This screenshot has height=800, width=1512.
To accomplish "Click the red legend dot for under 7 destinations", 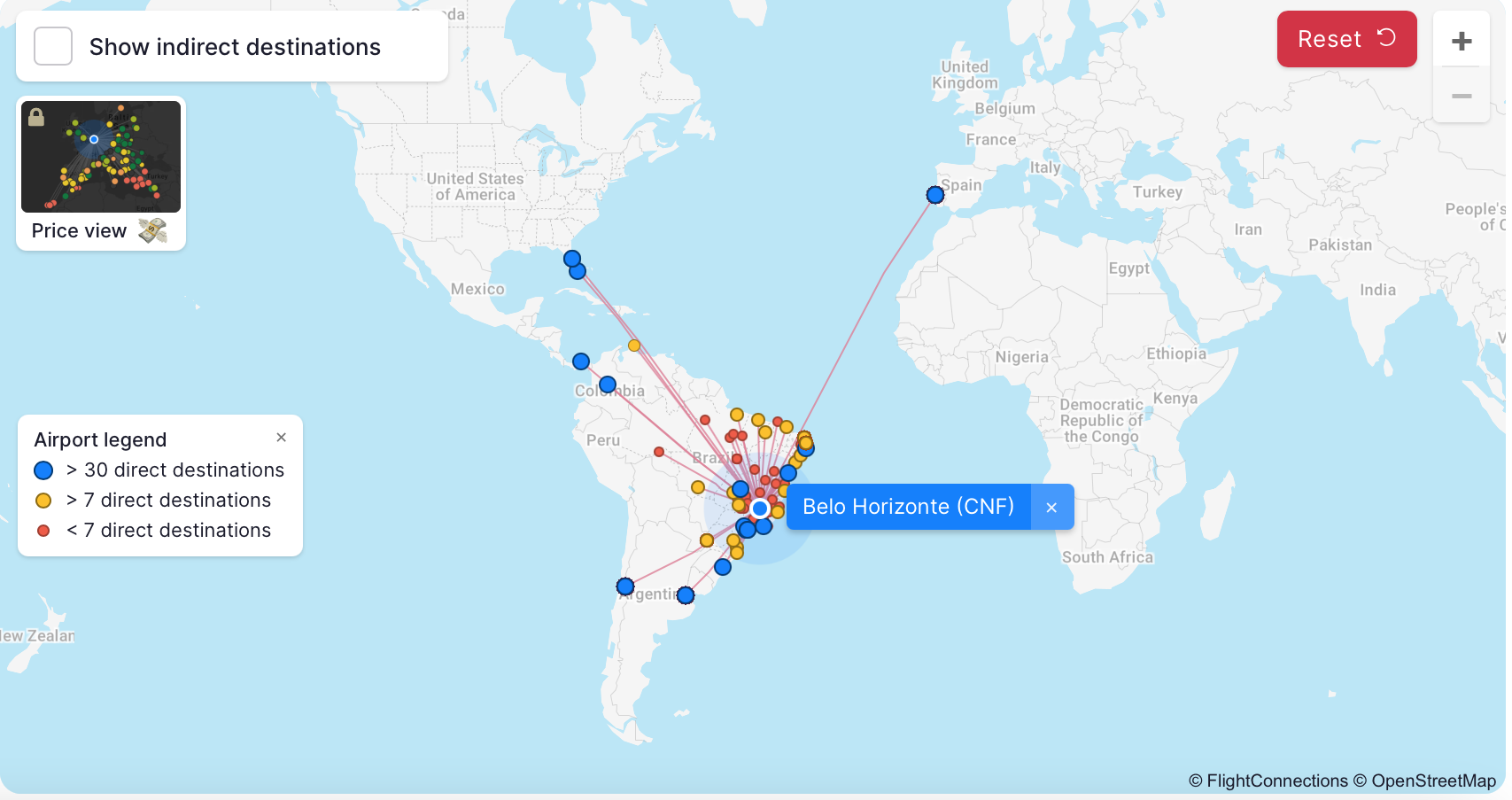I will coord(43,531).
